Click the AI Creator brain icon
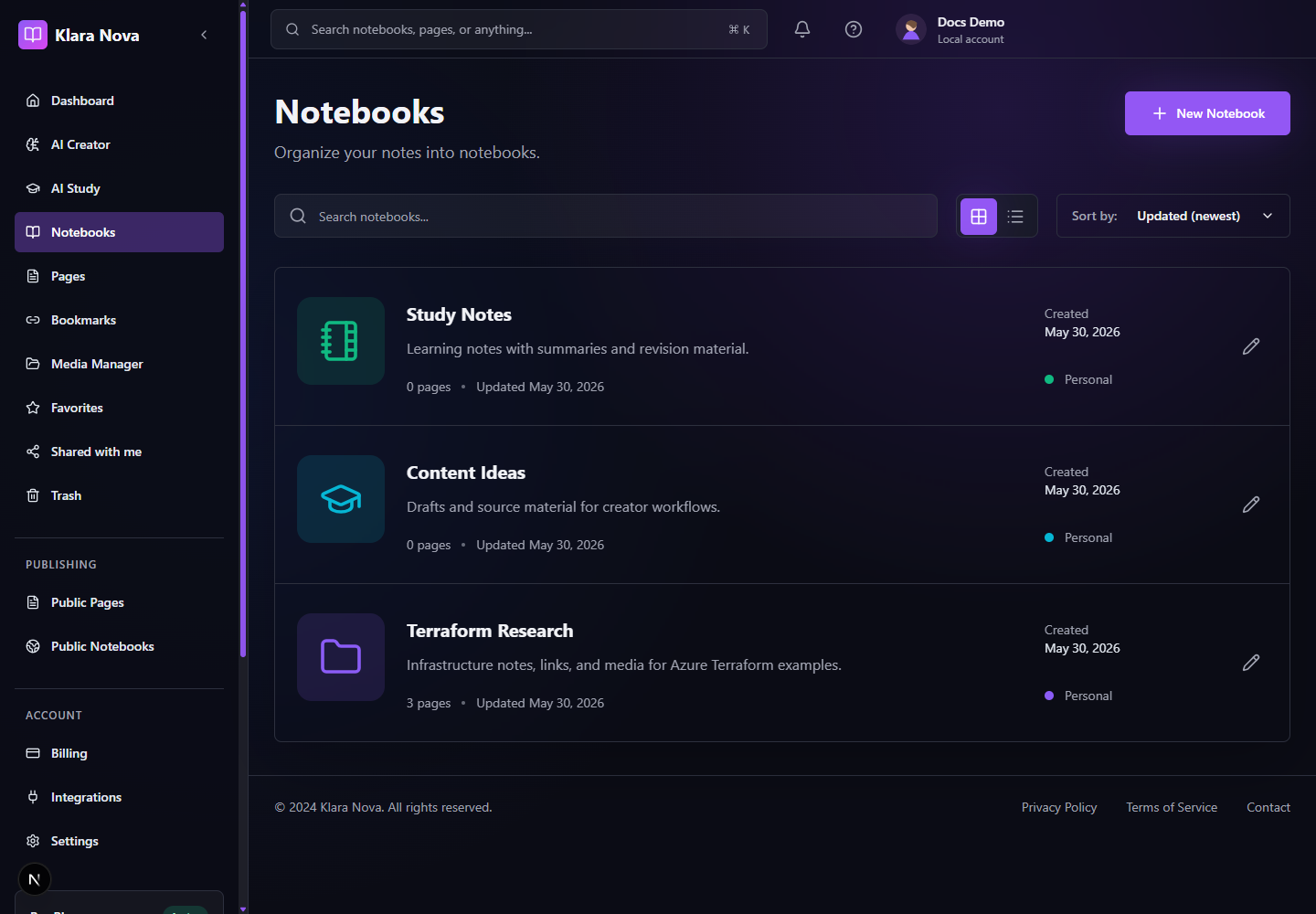 point(33,144)
